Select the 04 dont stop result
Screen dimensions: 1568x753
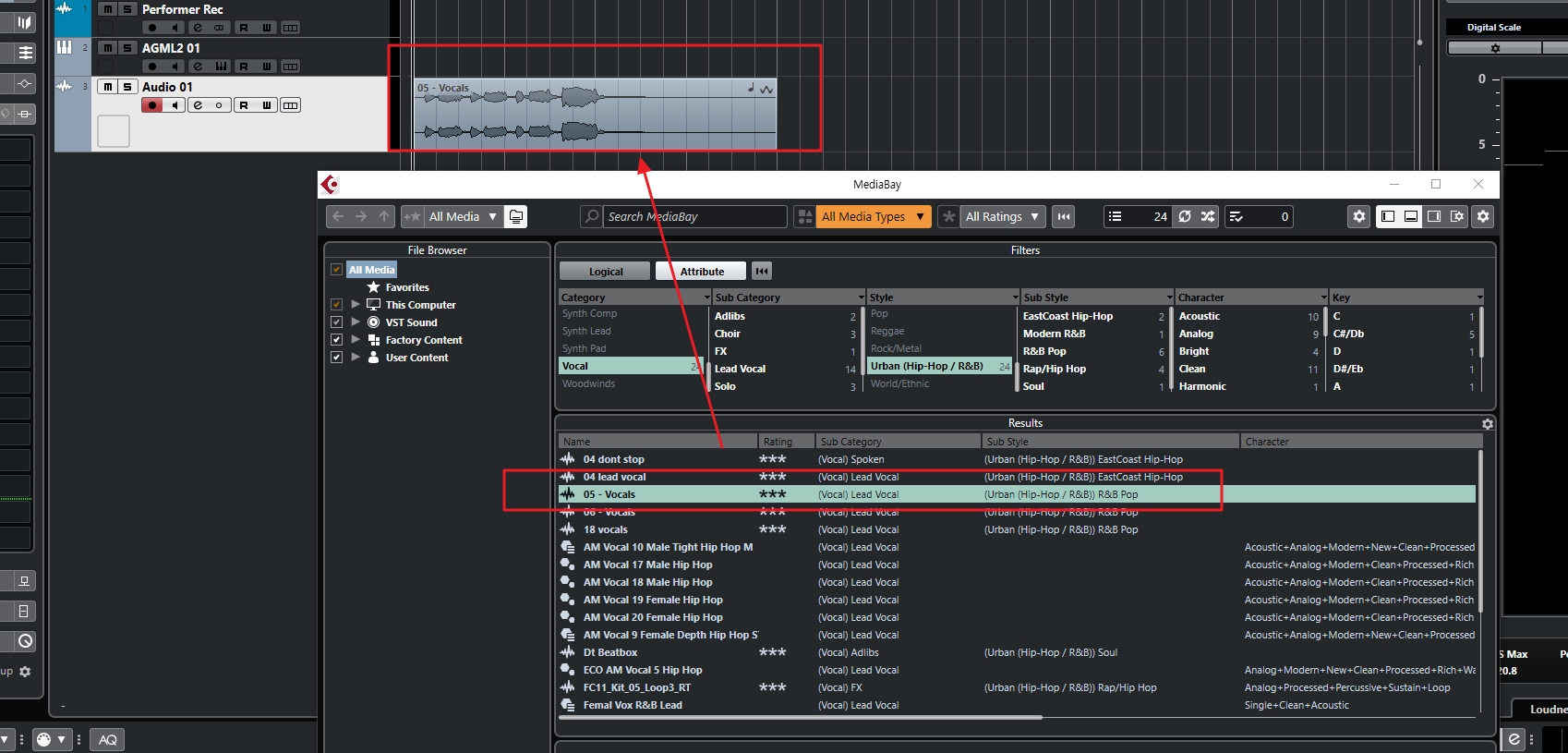coord(1016,459)
